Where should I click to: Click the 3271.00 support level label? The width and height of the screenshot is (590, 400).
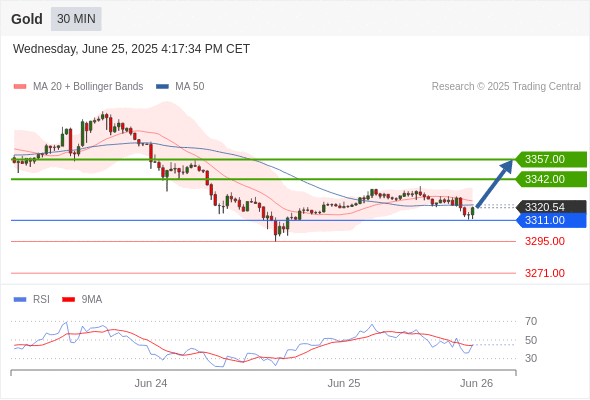pyautogui.click(x=545, y=273)
